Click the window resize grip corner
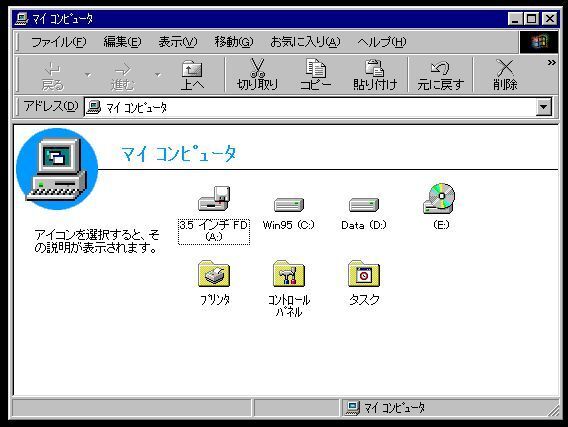 click(553, 410)
